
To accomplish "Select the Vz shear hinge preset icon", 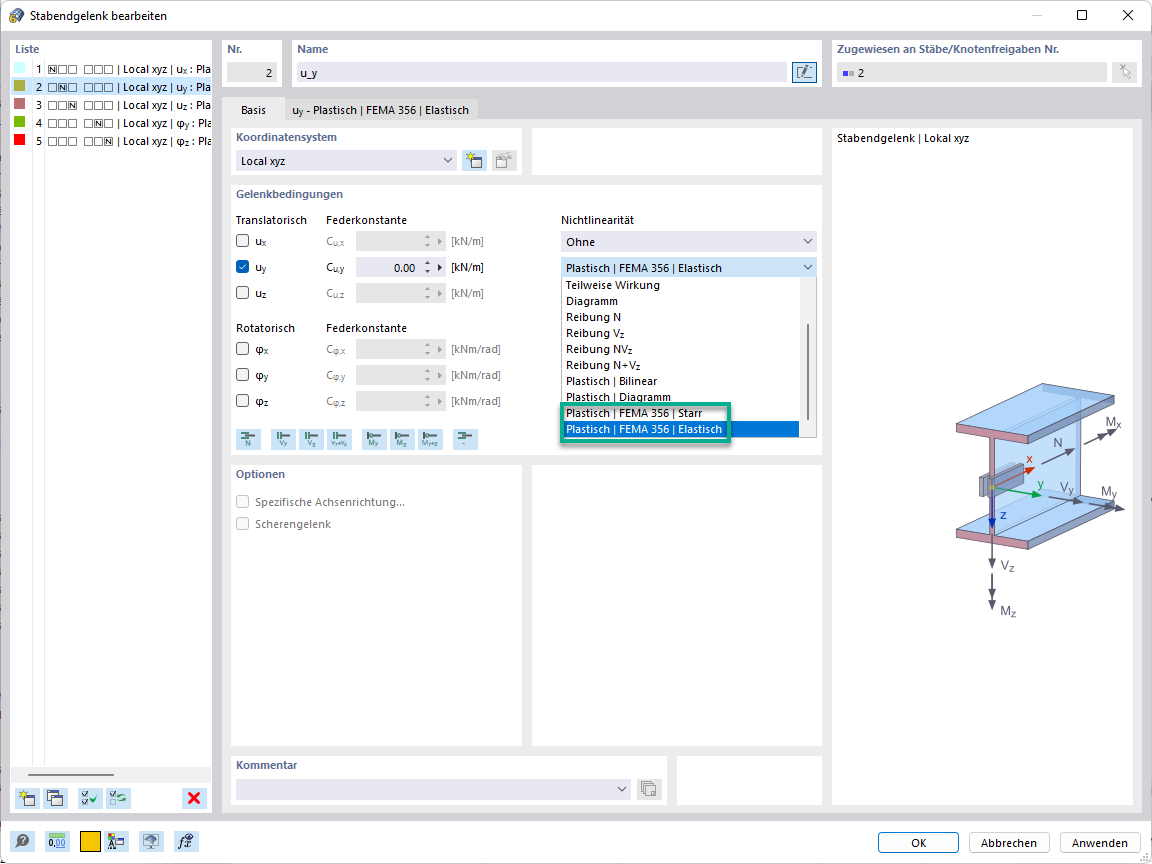I will [311, 439].
